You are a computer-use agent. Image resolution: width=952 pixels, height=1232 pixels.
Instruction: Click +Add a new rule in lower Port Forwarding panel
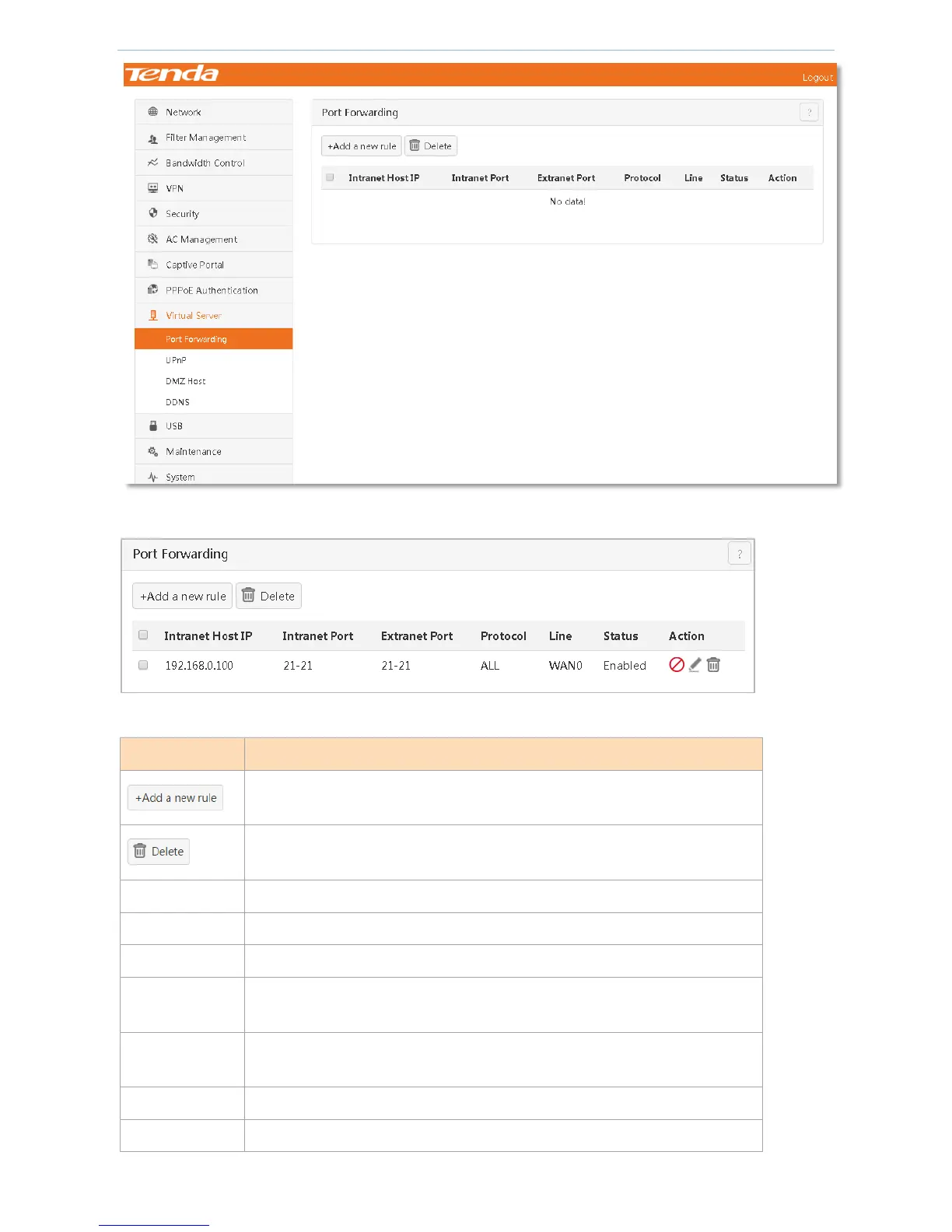[x=183, y=596]
